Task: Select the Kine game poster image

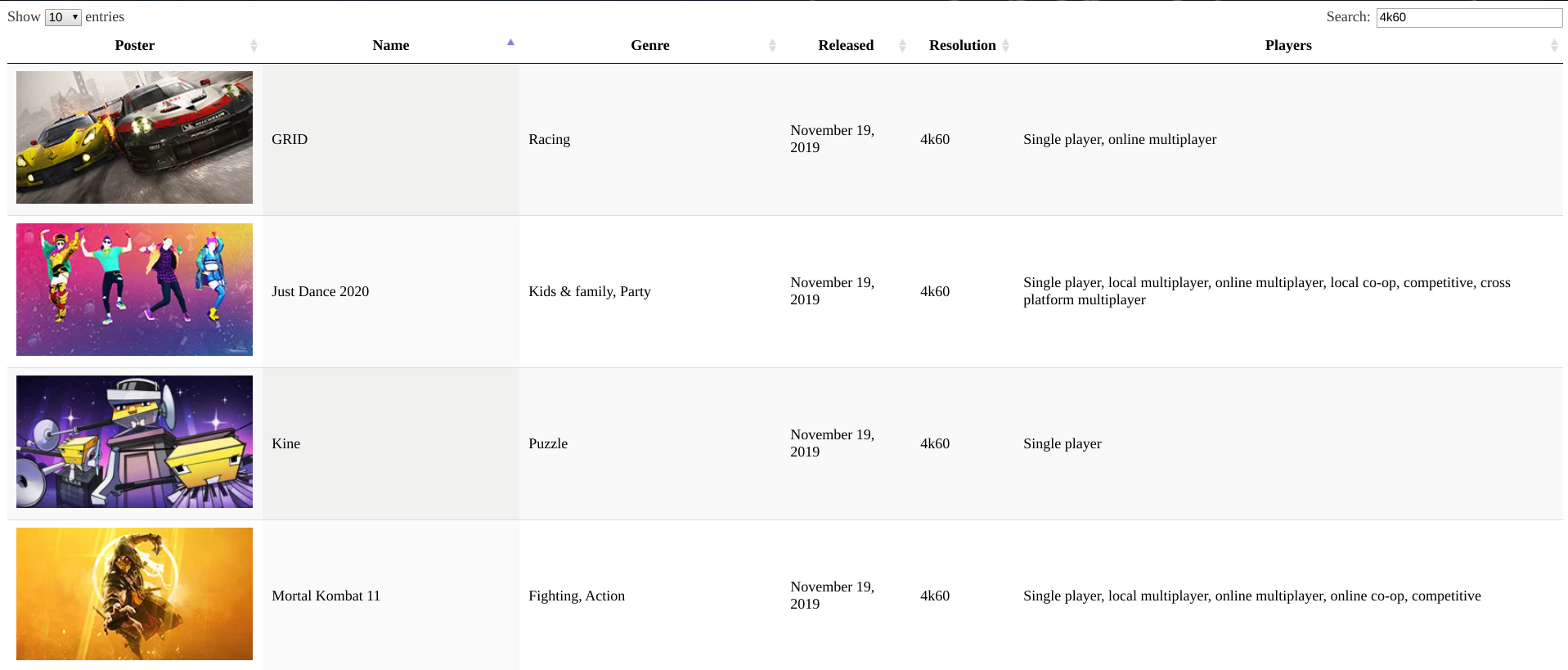Action: pos(134,442)
